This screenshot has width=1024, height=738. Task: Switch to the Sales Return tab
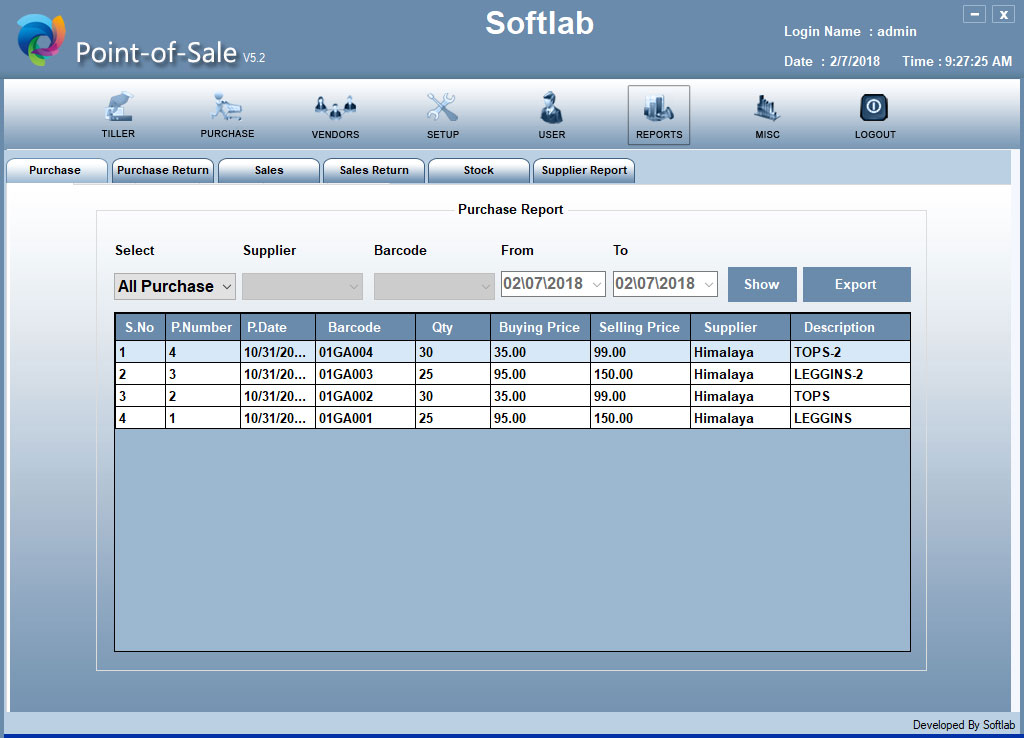(x=374, y=171)
